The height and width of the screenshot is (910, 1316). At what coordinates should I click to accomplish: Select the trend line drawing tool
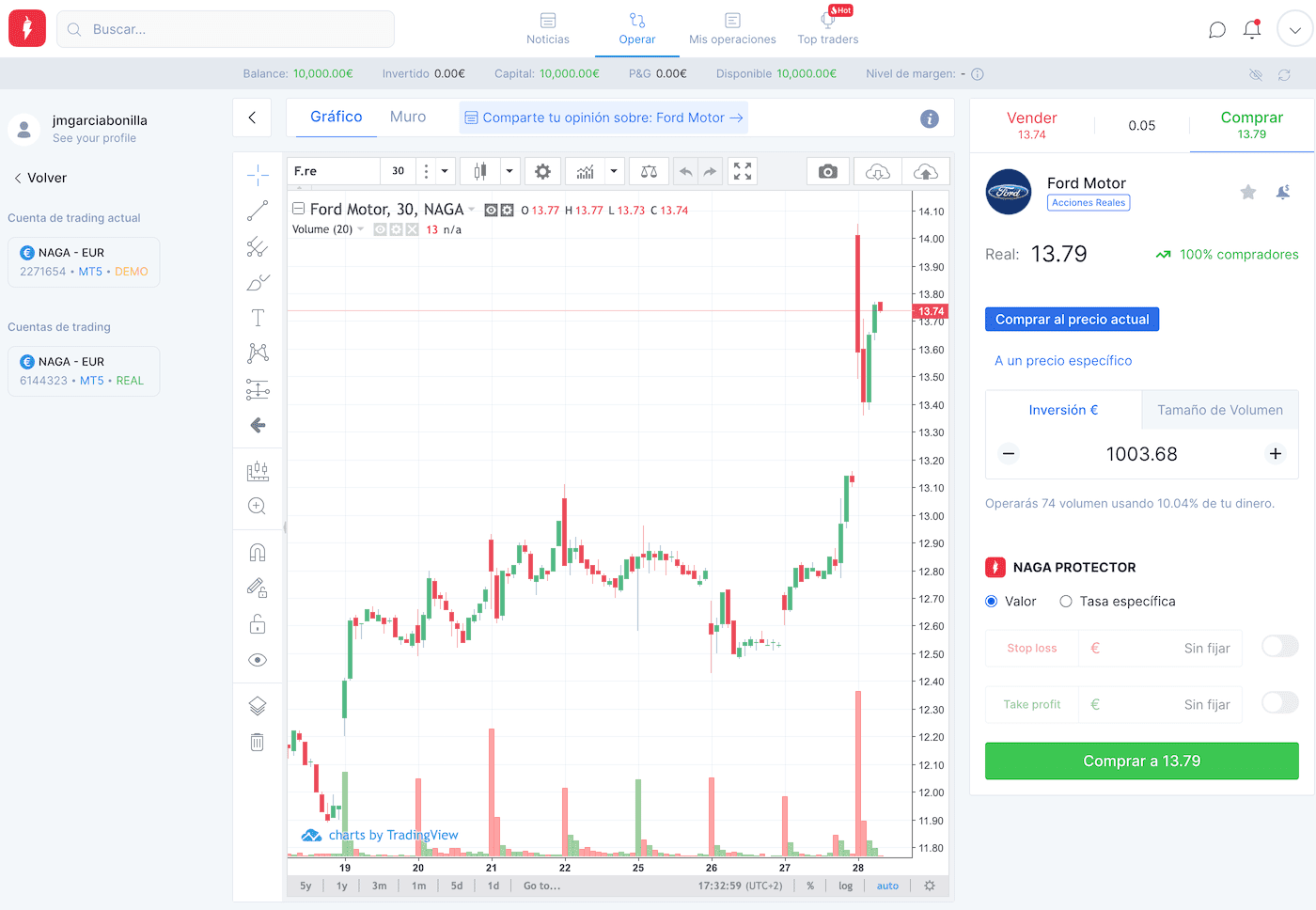[258, 211]
